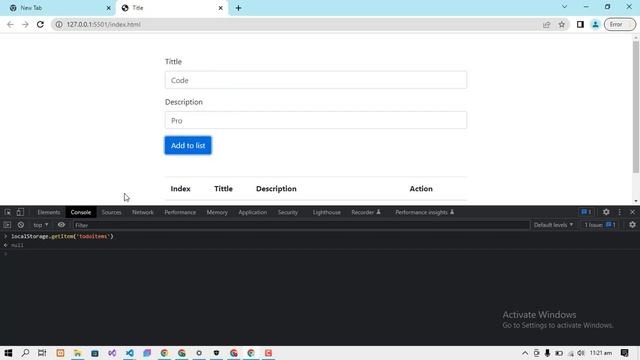Open DevTools settings gear
Viewport: 640px width, 360px height.
(x=606, y=212)
